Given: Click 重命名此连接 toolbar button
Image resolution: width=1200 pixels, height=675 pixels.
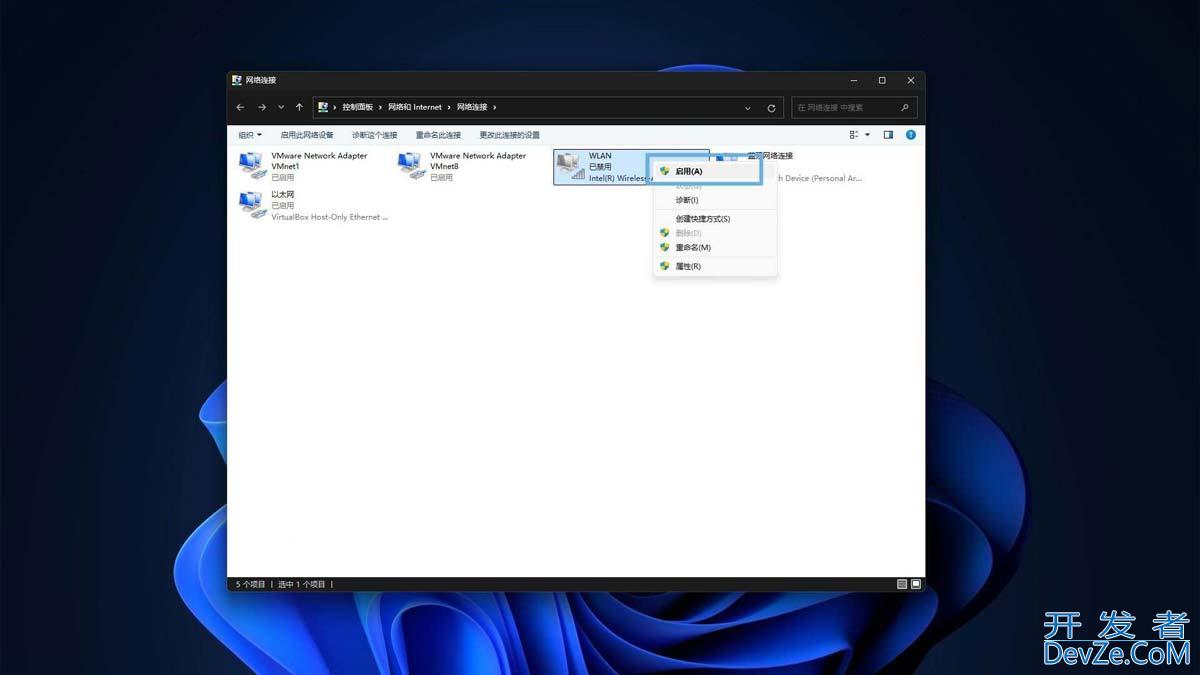Looking at the screenshot, I should pos(438,135).
